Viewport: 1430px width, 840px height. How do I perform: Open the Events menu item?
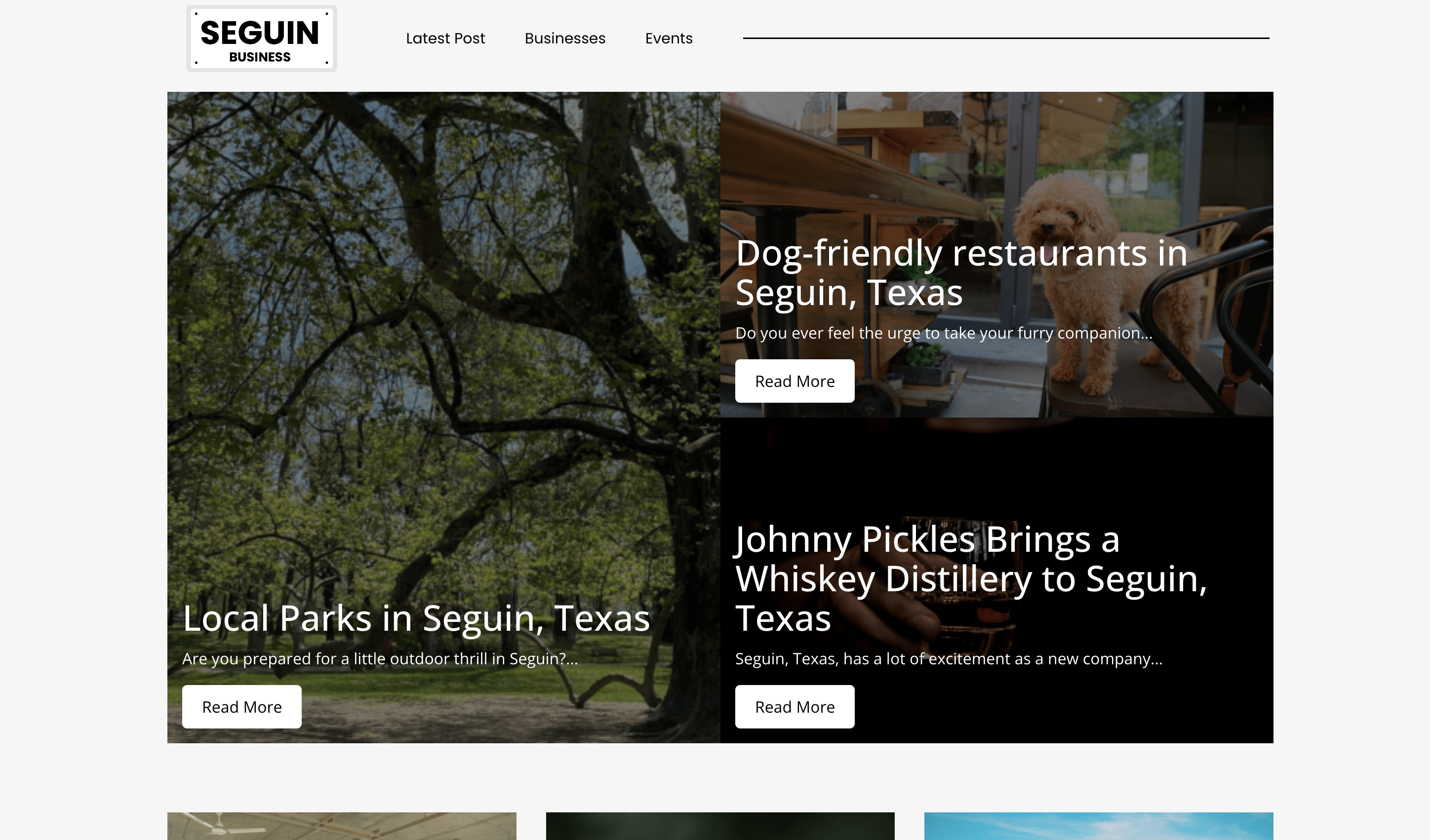pyautogui.click(x=669, y=38)
